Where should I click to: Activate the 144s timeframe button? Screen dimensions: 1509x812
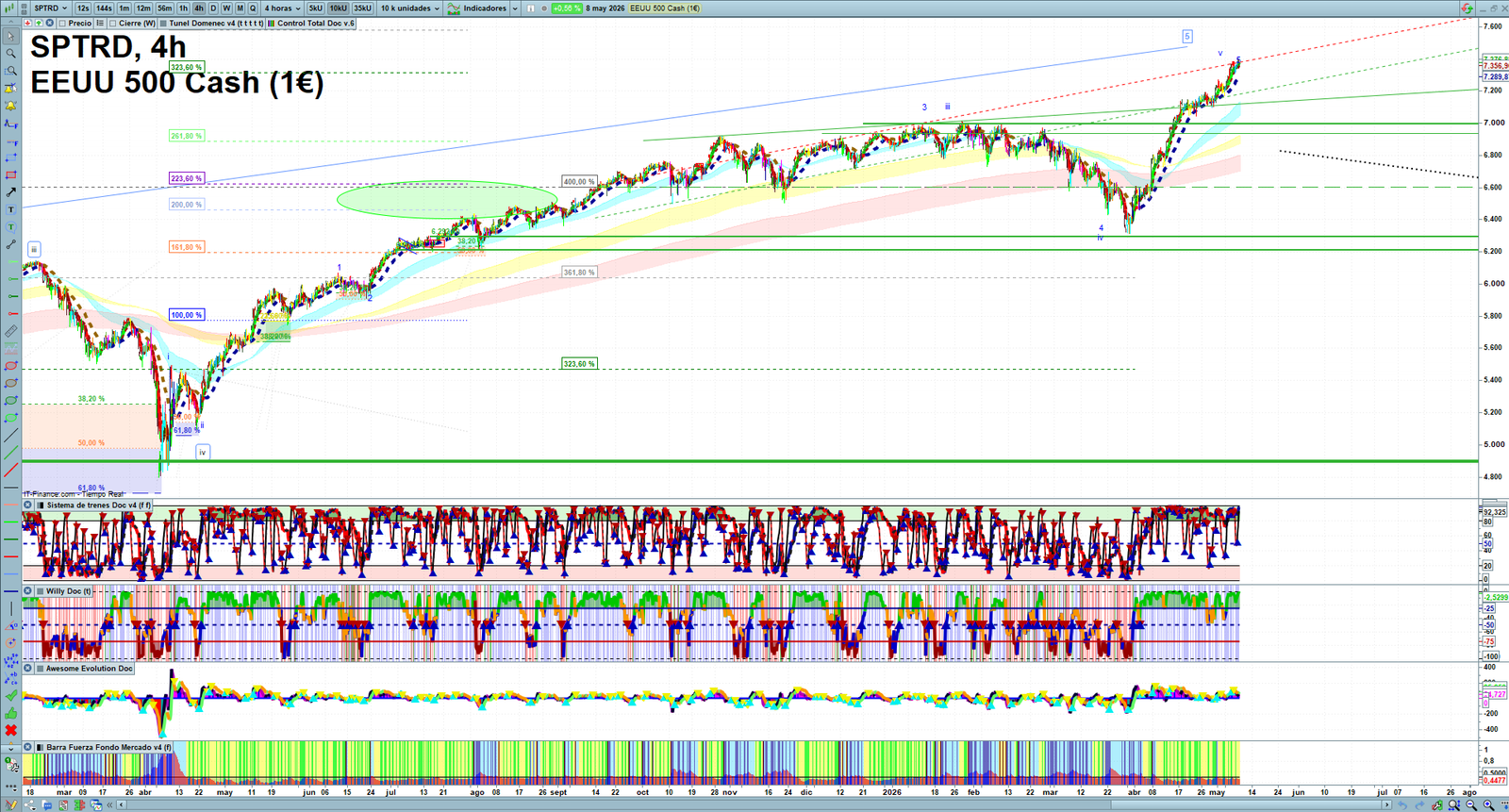point(104,8)
